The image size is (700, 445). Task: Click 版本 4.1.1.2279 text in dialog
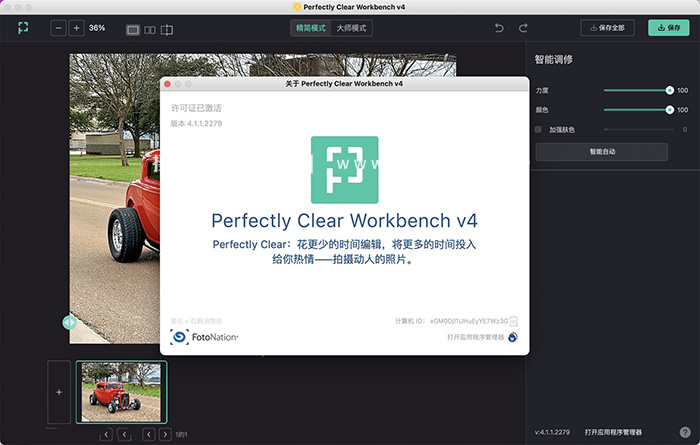(x=196, y=124)
